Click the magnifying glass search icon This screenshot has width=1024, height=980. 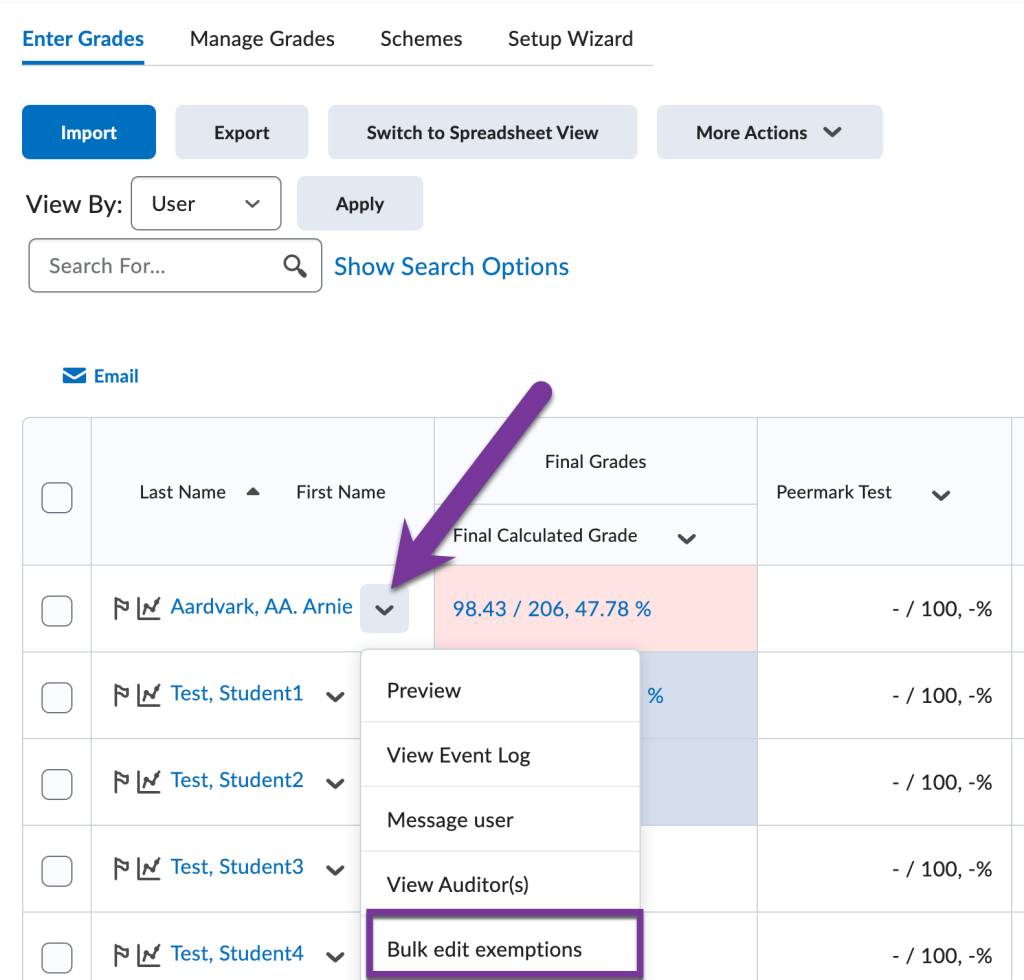pyautogui.click(x=294, y=266)
